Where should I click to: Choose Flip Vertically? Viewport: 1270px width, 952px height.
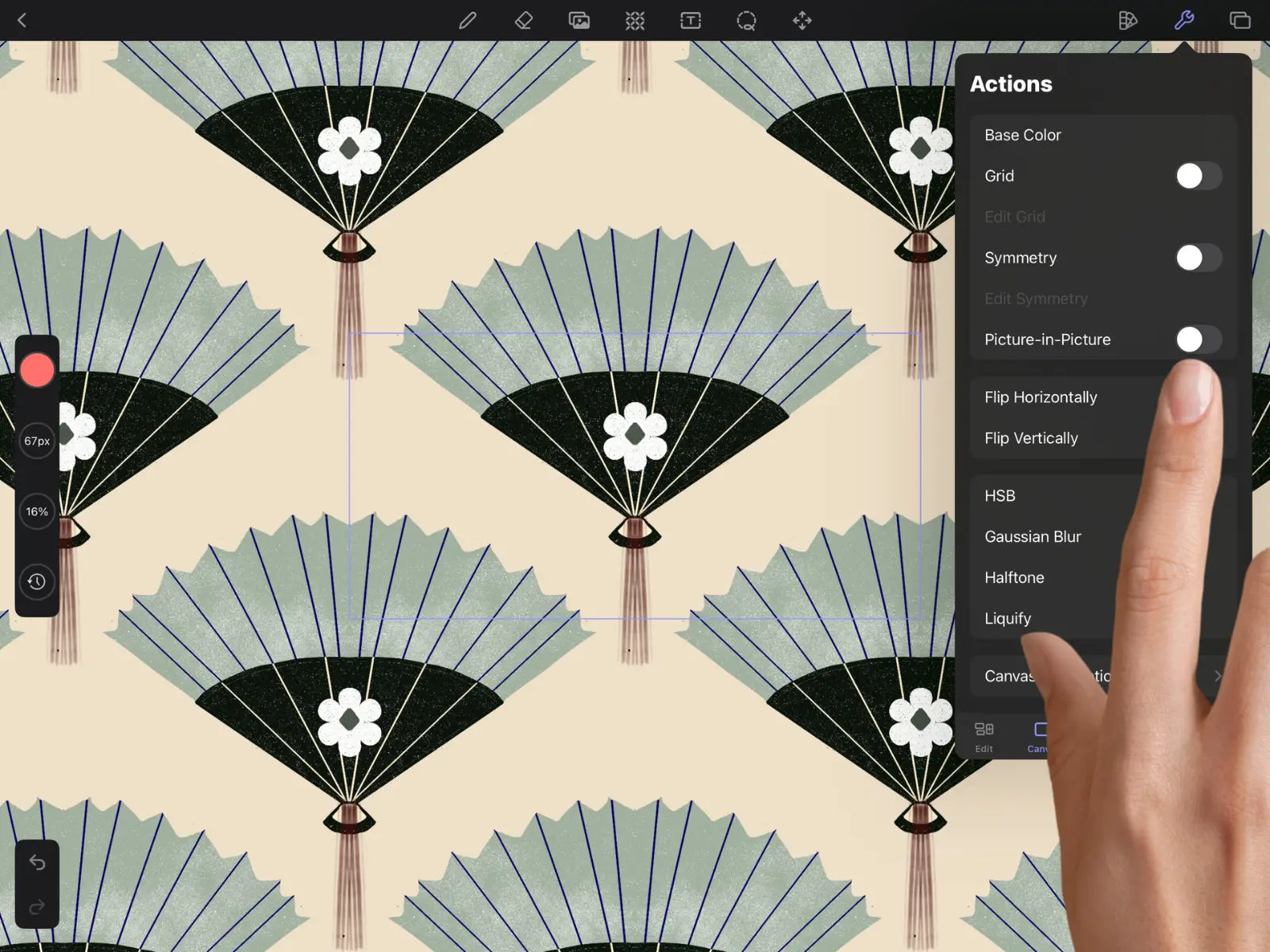pos(1103,438)
